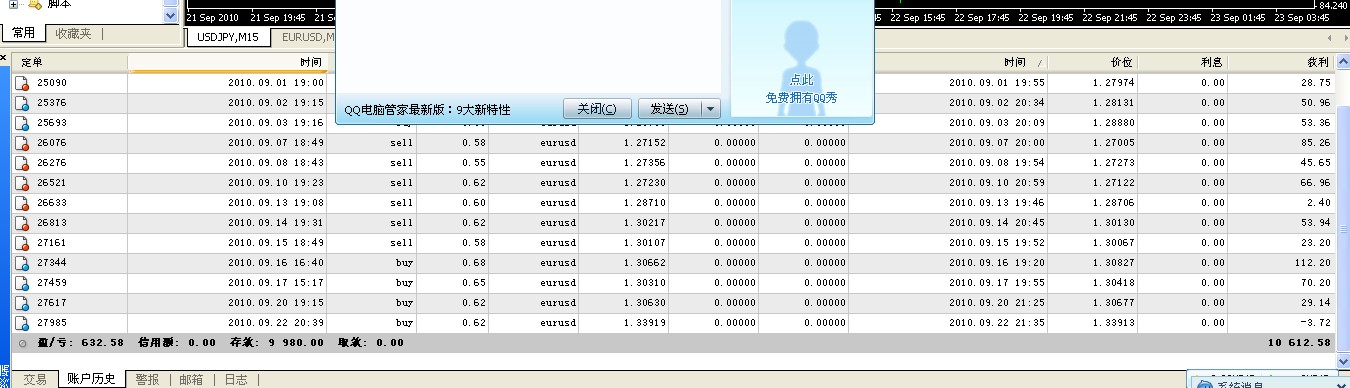Click order icon for ticket 27344
Screen dimensions: 1350x388
22,263
